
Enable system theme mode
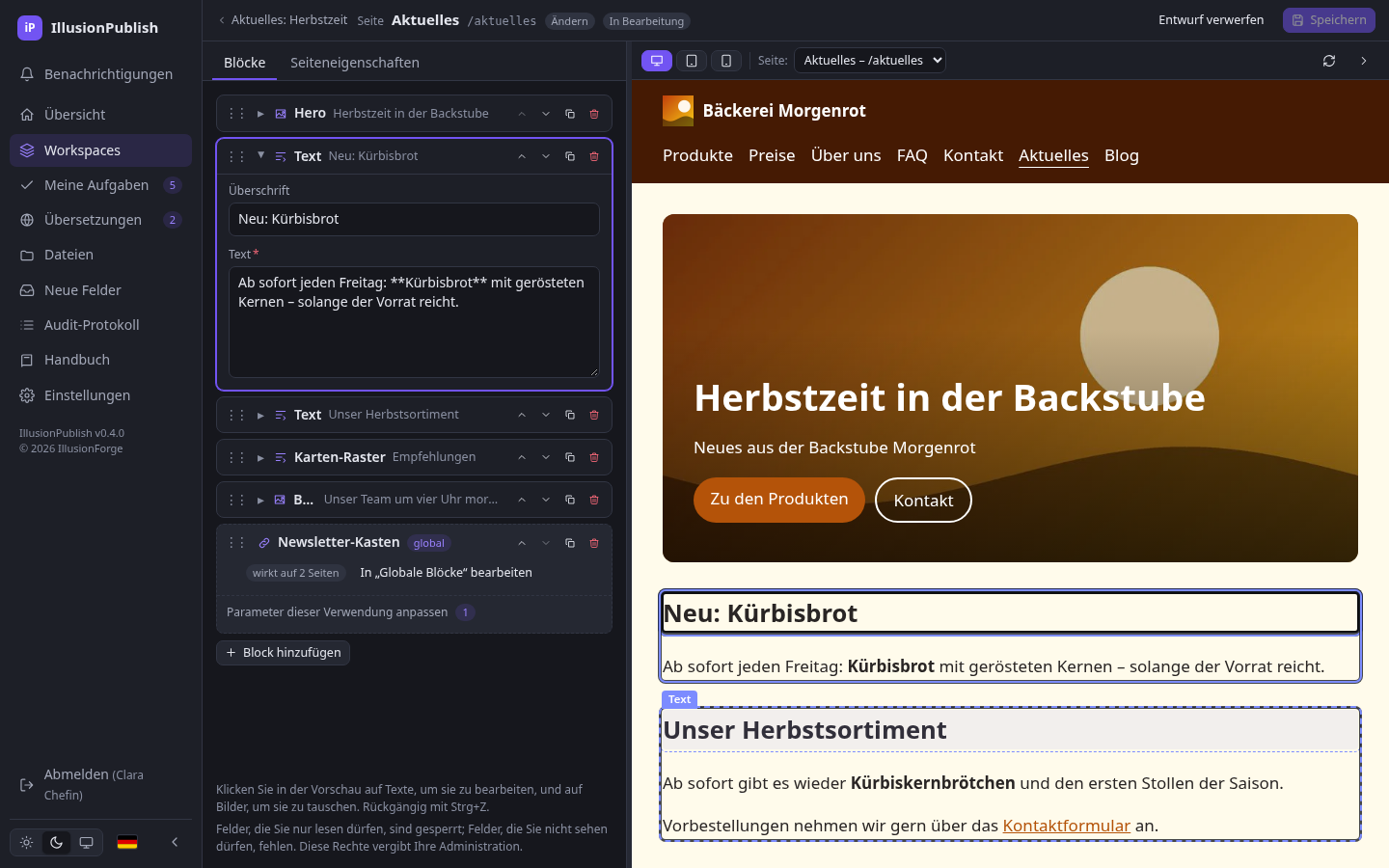coord(87,842)
